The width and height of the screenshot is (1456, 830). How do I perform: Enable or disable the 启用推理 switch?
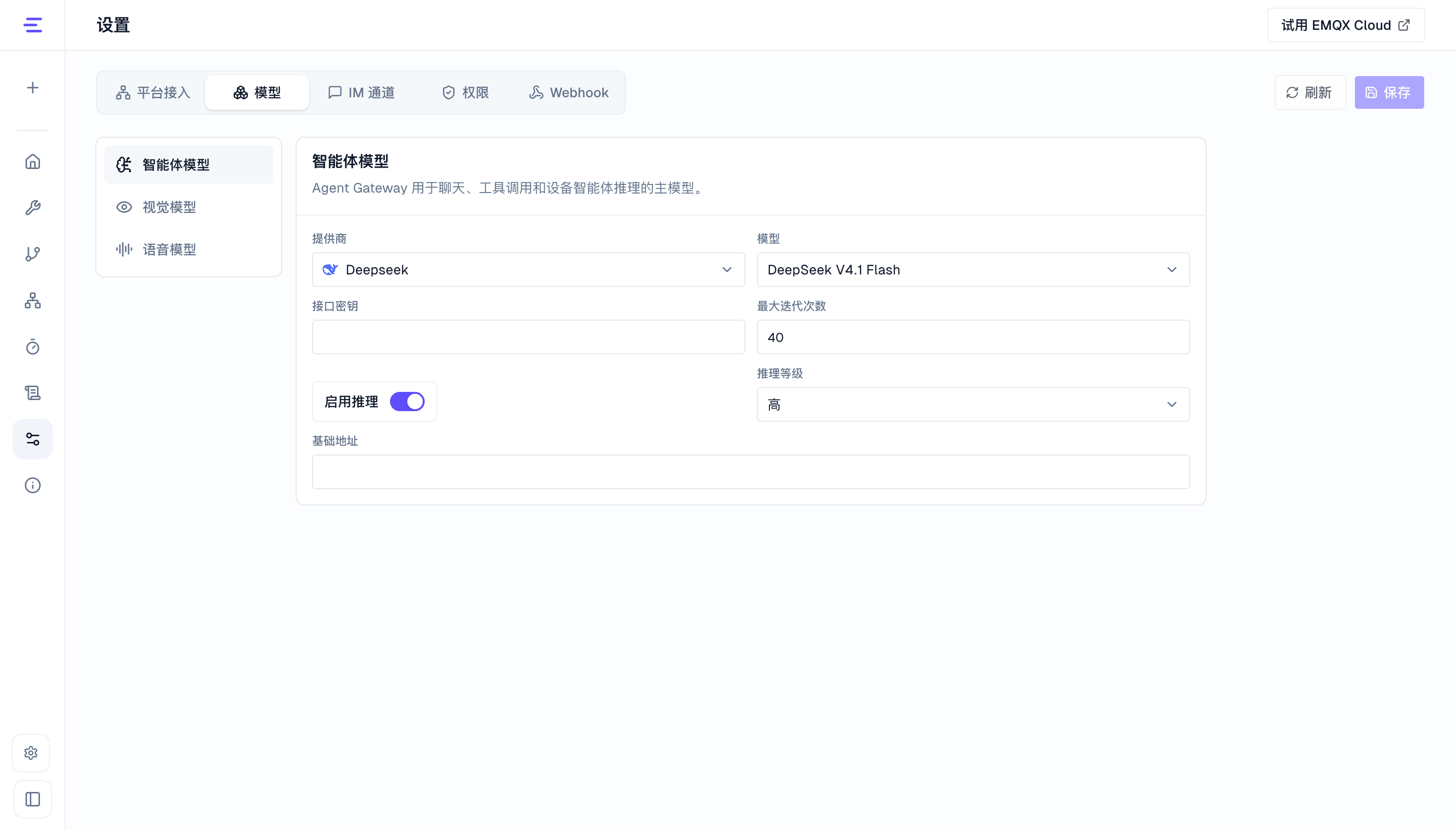[x=407, y=402]
